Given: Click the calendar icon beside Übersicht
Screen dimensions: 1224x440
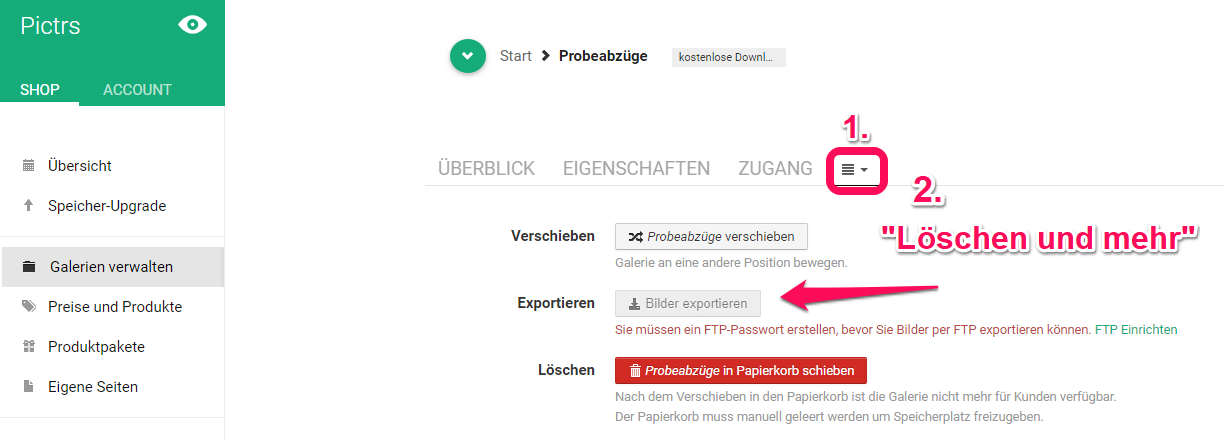Looking at the screenshot, I should click(x=28, y=166).
